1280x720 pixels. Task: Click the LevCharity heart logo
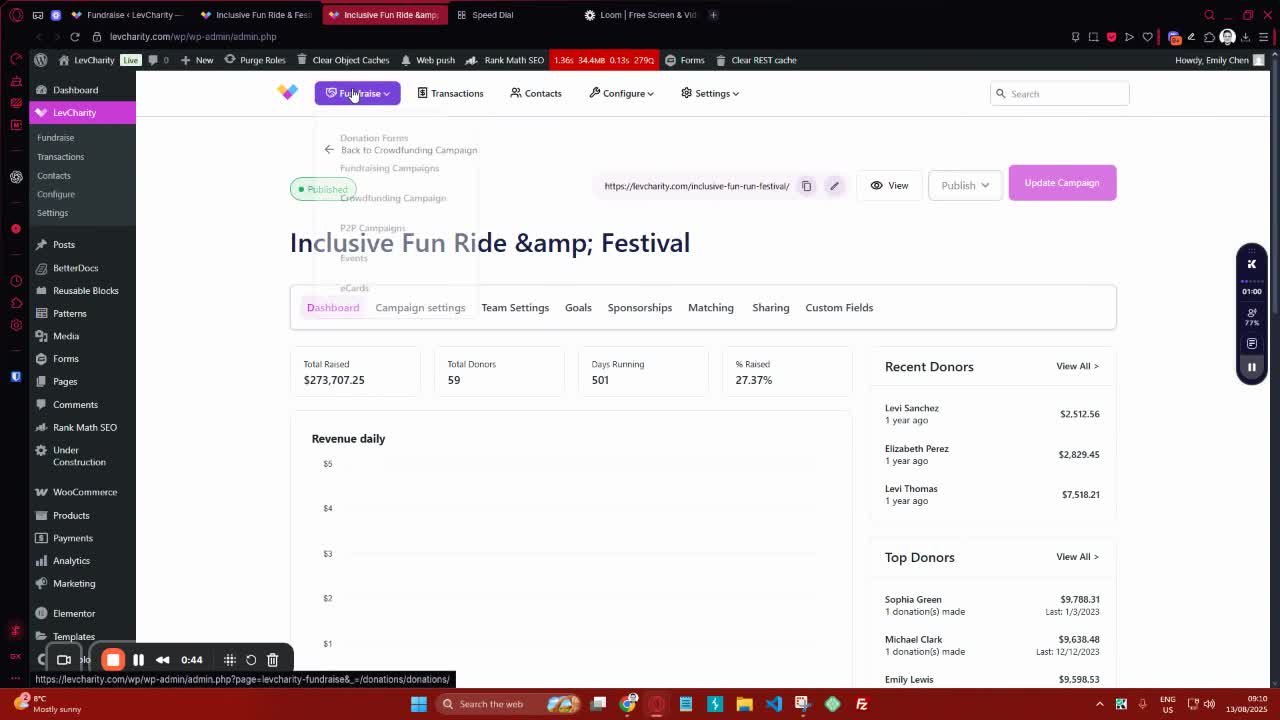point(287,93)
